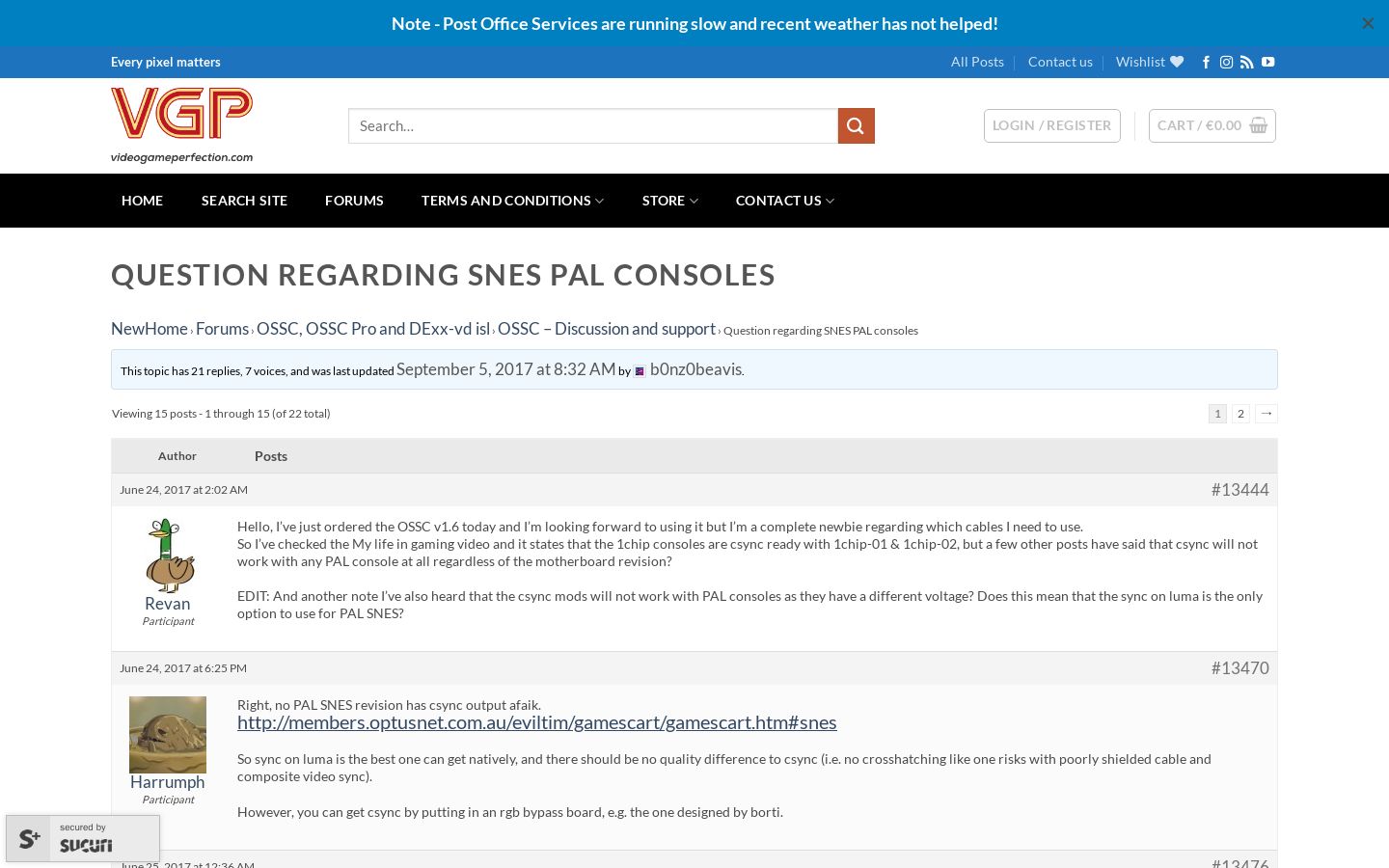This screenshot has width=1389, height=868.
Task: Go to the Home menu item
Action: pyautogui.click(x=142, y=201)
